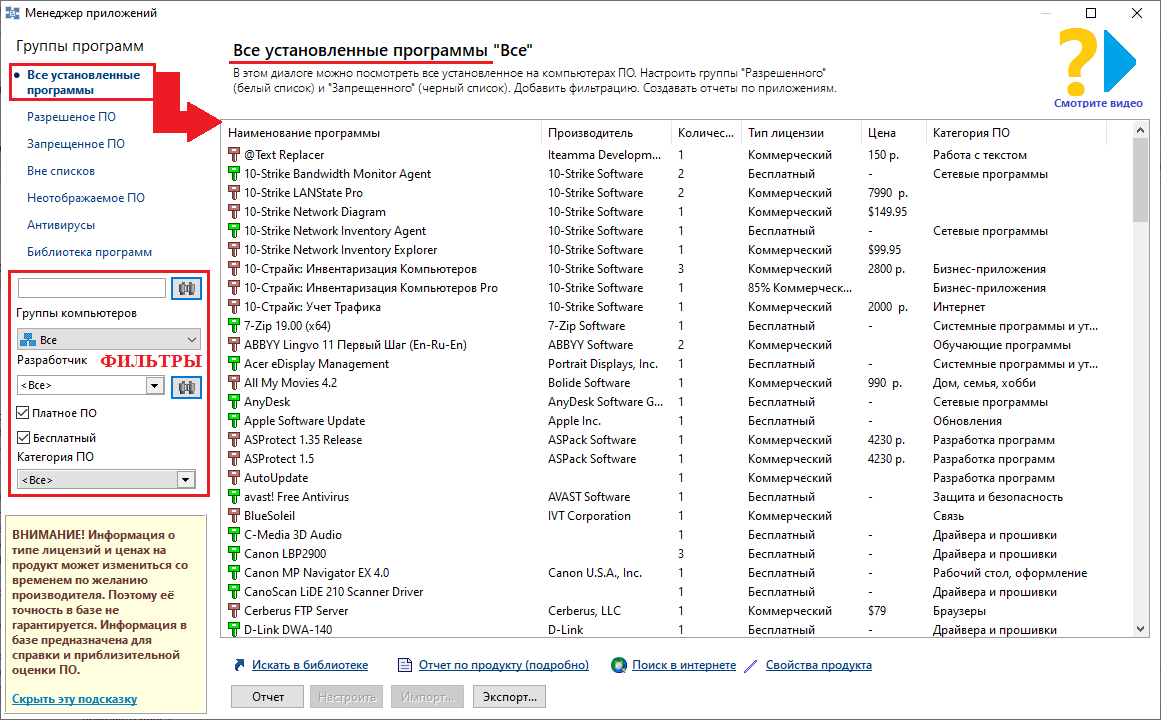Open Отчет по продукту (подробно) link
Image resolution: width=1161 pixels, height=720 pixels.
point(503,665)
